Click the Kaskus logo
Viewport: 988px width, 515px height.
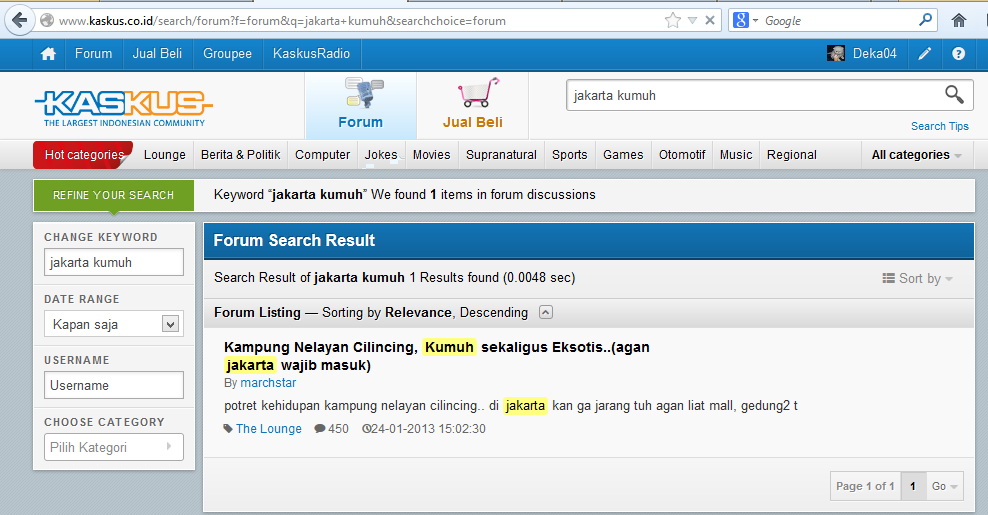[x=124, y=108]
